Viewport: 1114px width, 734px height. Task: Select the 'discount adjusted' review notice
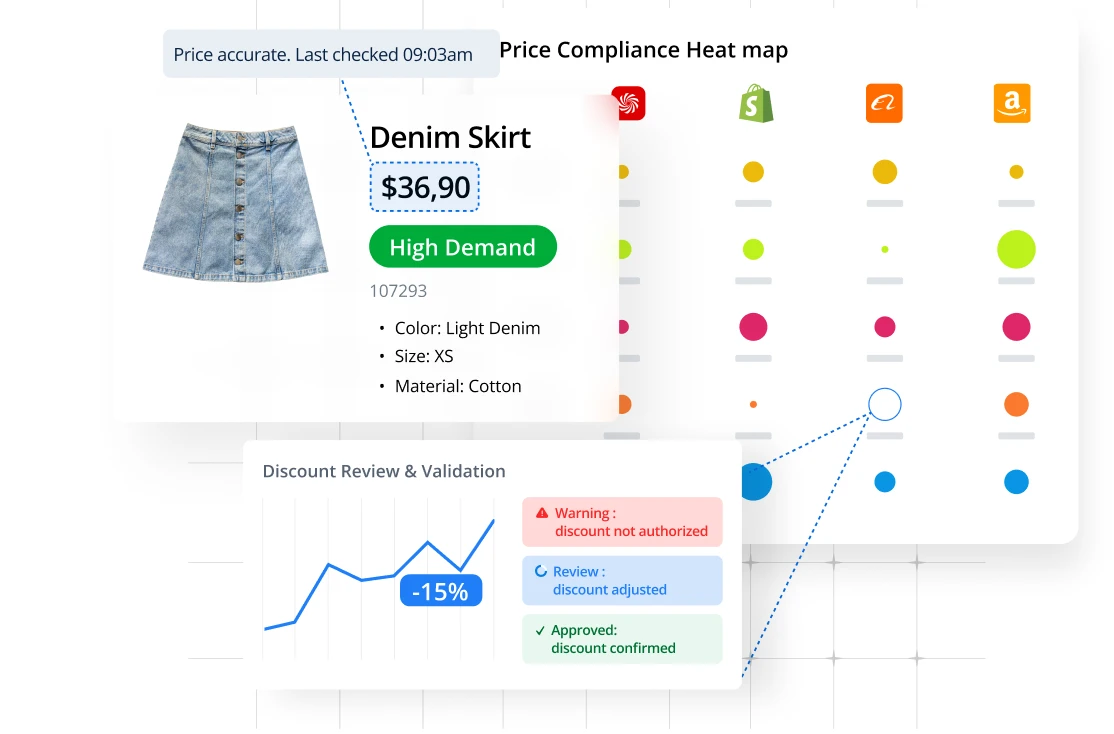pyautogui.click(x=622, y=580)
